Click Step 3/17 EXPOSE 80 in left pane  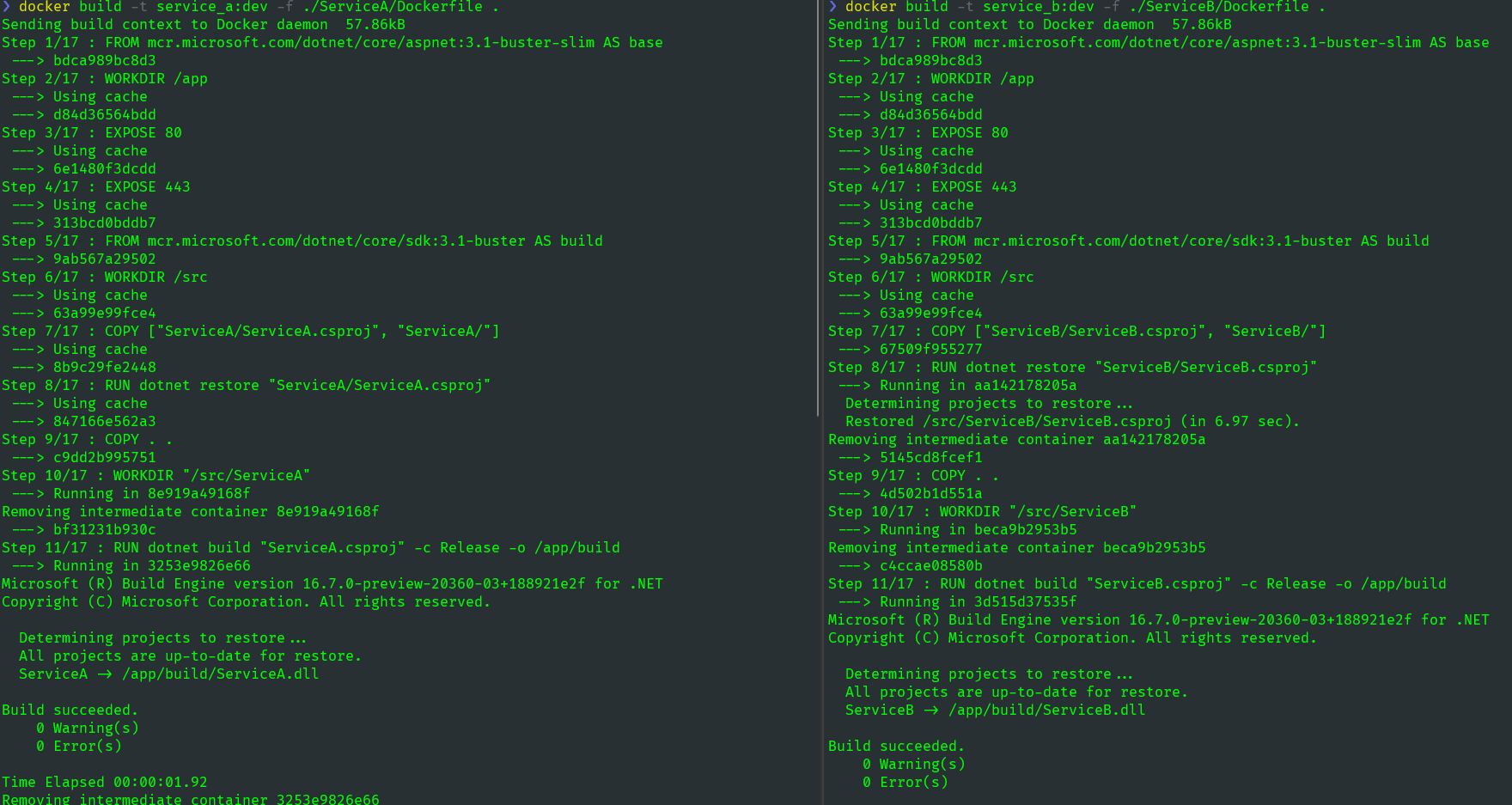(x=92, y=133)
